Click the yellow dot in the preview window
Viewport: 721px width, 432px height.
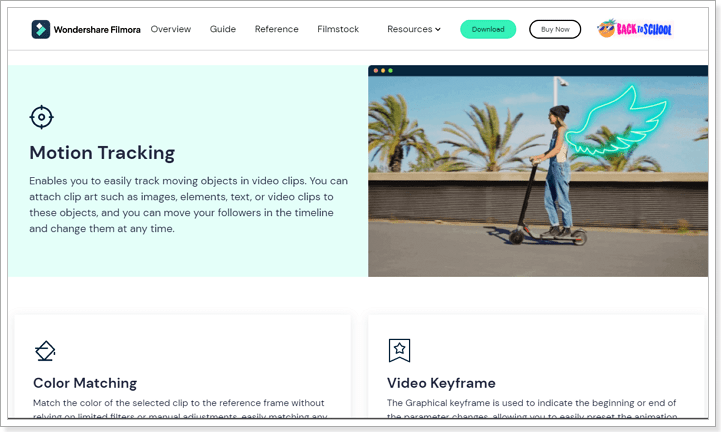pos(383,70)
